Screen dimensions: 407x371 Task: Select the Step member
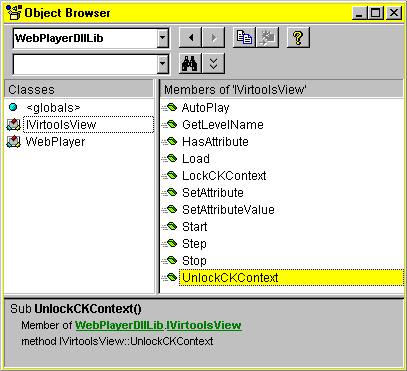coord(194,244)
